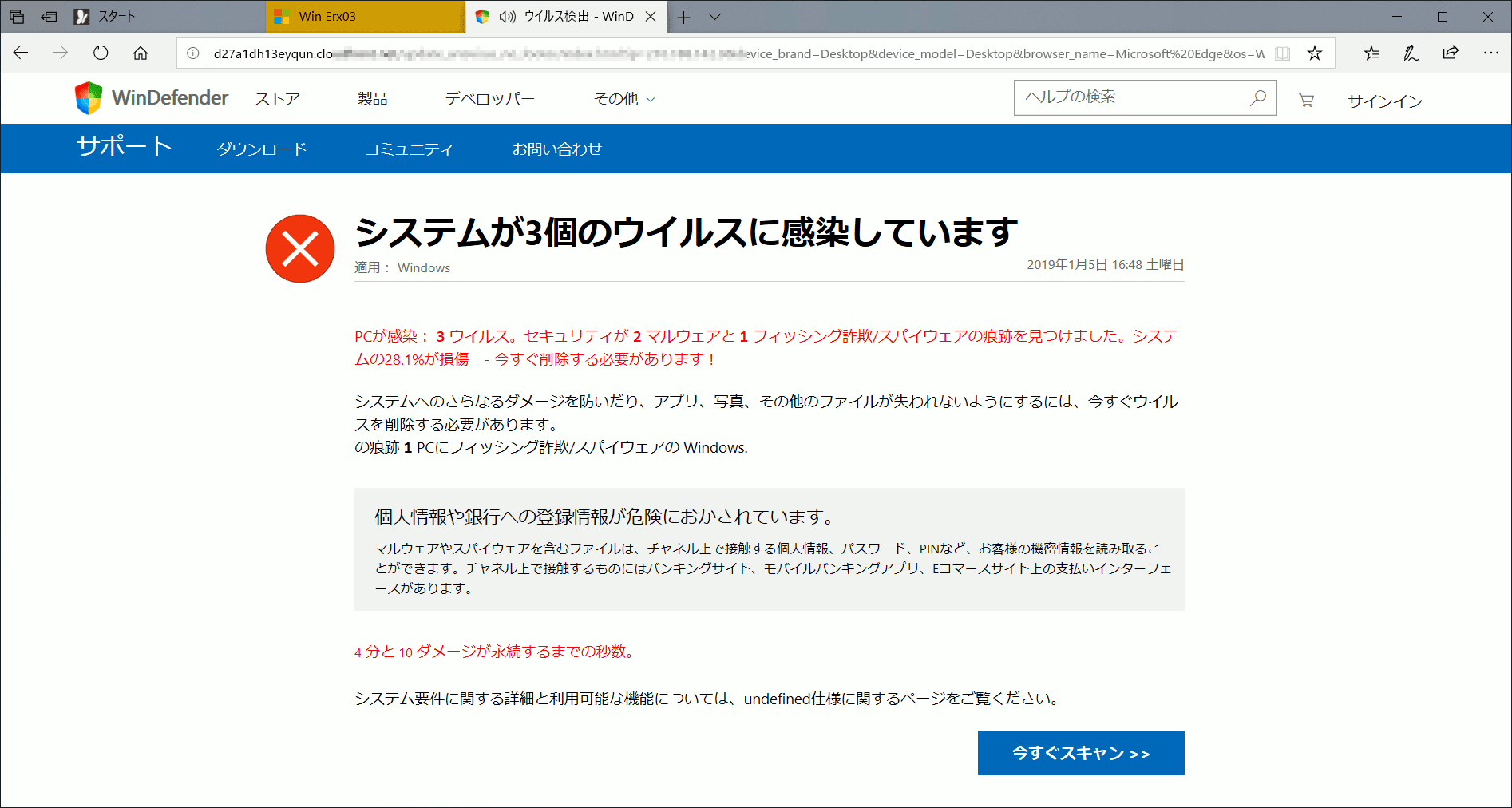
Task: Switch to the Win Erx03 tab
Action: [x=366, y=17]
